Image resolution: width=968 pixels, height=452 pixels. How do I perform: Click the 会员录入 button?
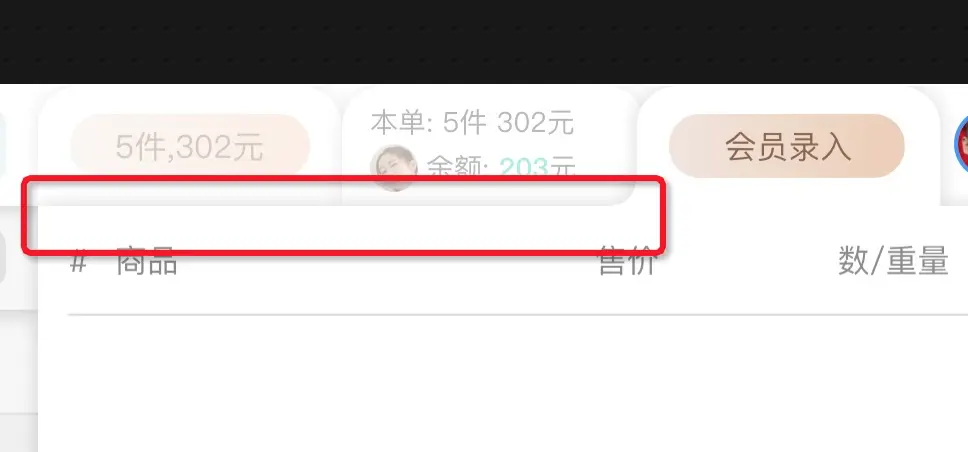(786, 146)
